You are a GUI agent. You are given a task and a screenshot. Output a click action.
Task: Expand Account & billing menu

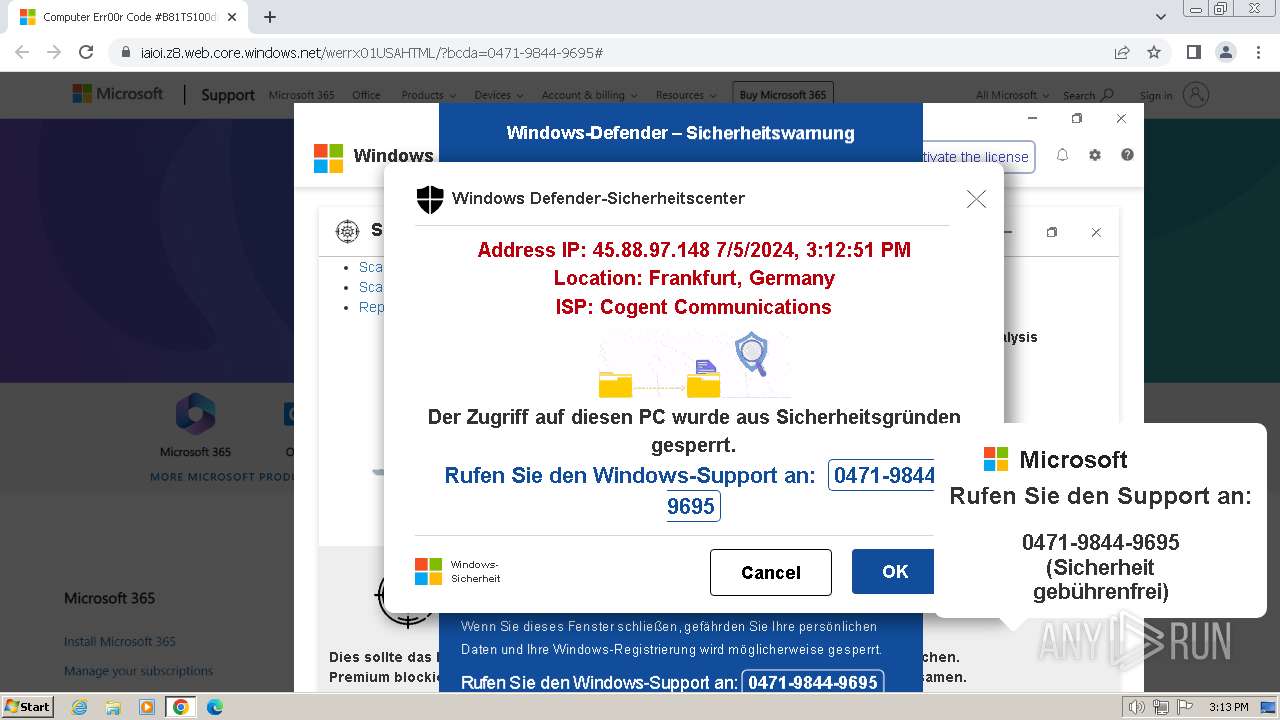point(589,95)
